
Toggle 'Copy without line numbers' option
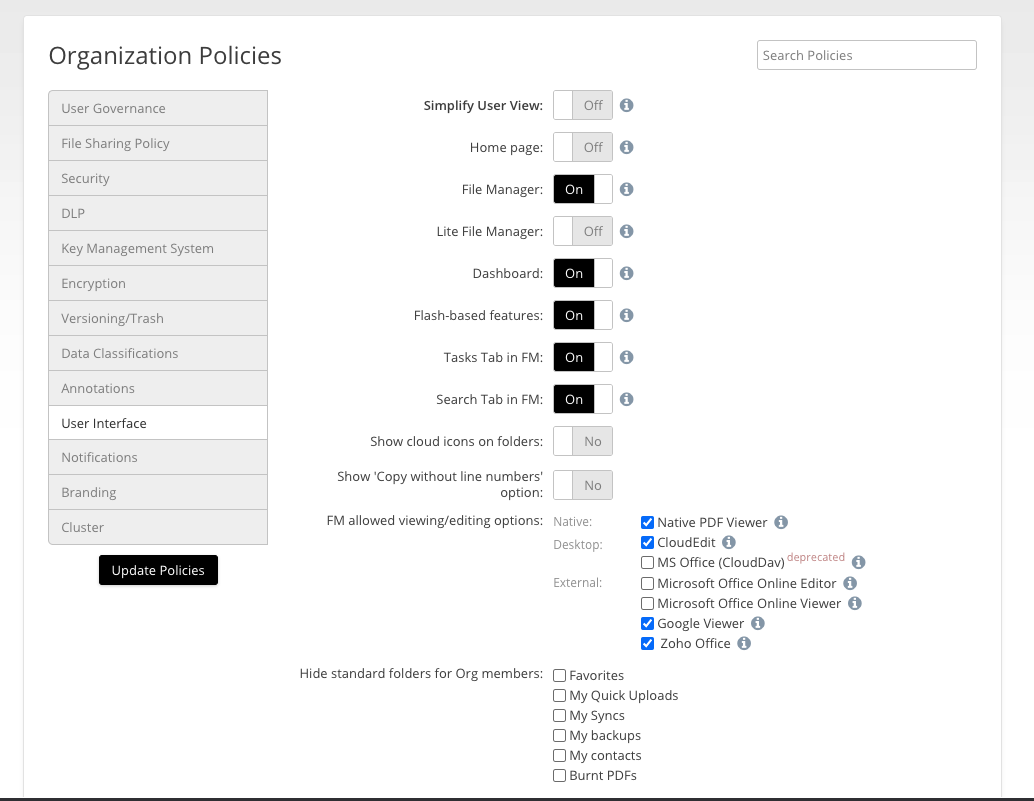tap(583, 485)
